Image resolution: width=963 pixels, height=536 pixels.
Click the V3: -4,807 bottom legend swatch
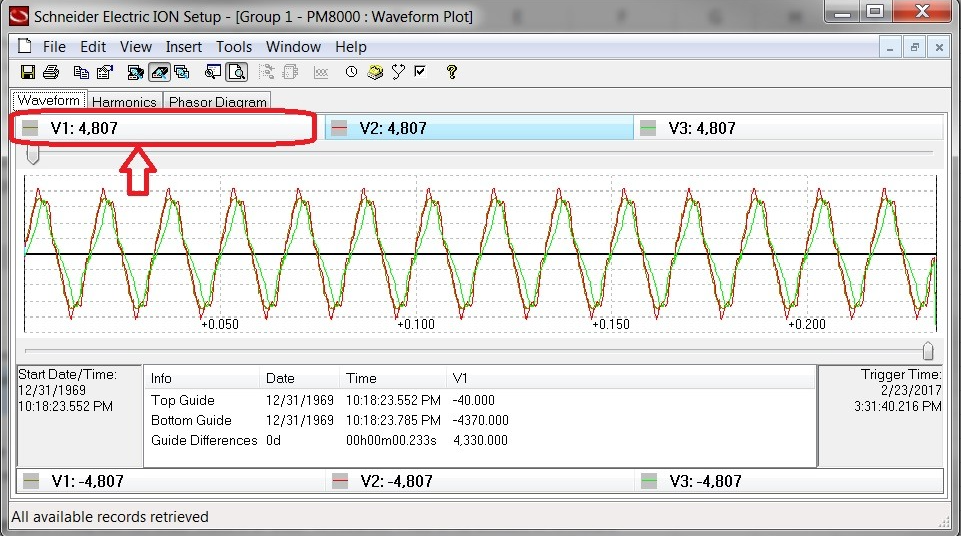point(649,481)
